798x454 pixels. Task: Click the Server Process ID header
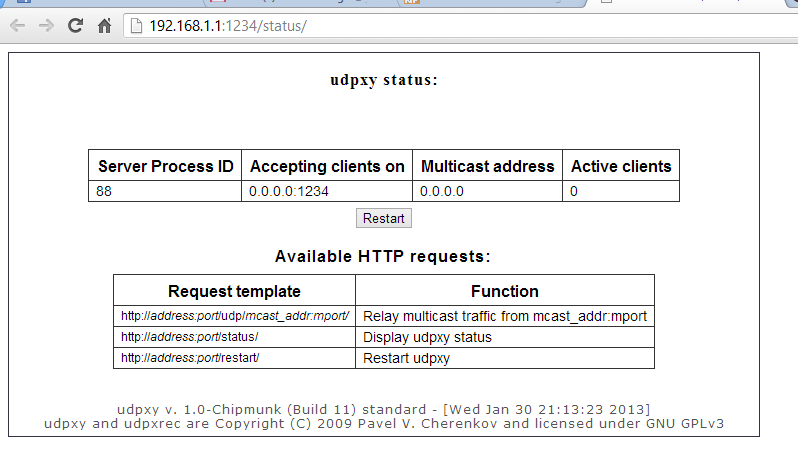[165, 166]
